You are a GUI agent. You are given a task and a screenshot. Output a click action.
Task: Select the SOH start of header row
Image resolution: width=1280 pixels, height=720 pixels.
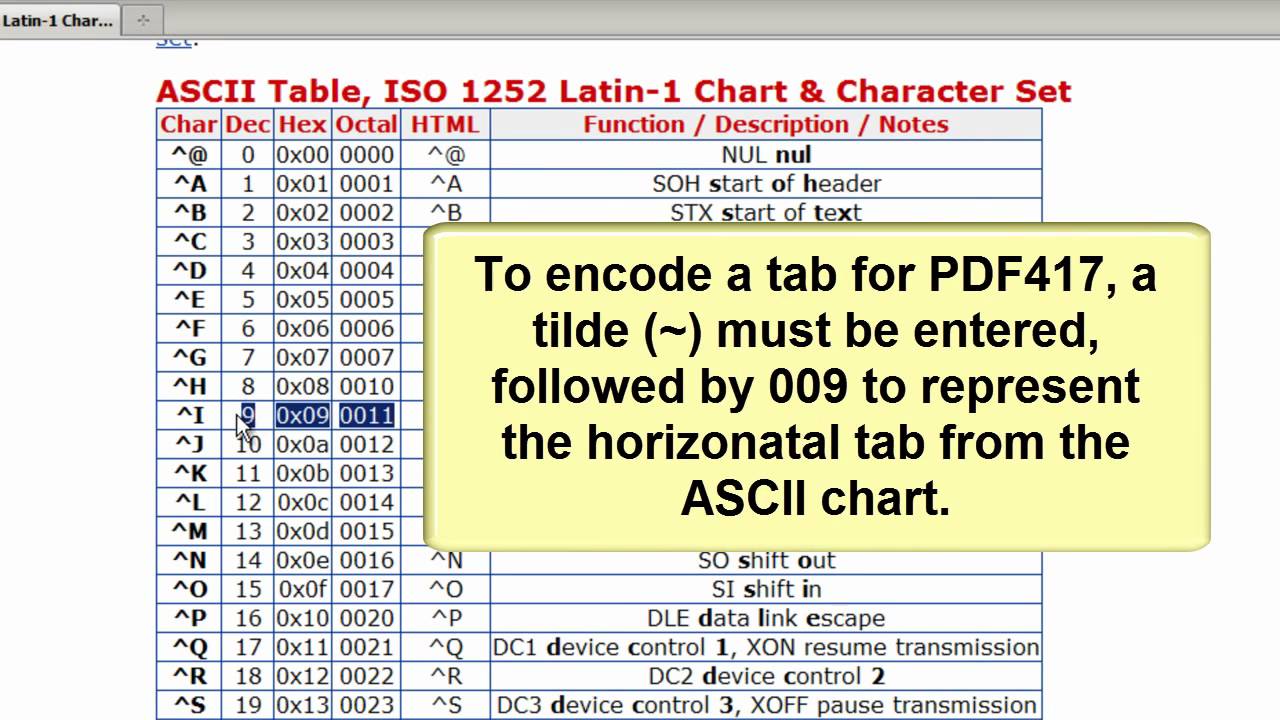click(766, 184)
